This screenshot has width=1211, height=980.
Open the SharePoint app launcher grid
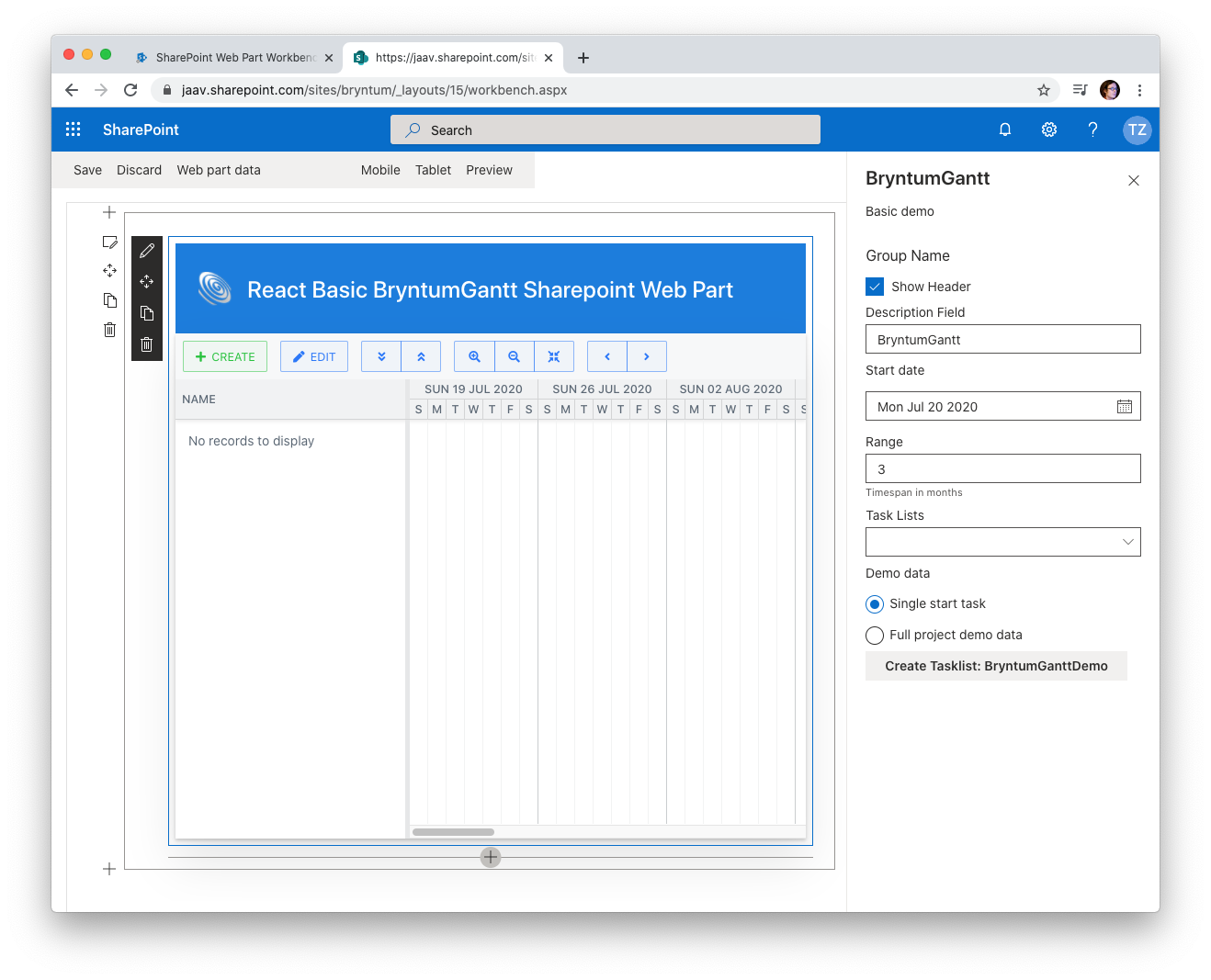pos(74,130)
